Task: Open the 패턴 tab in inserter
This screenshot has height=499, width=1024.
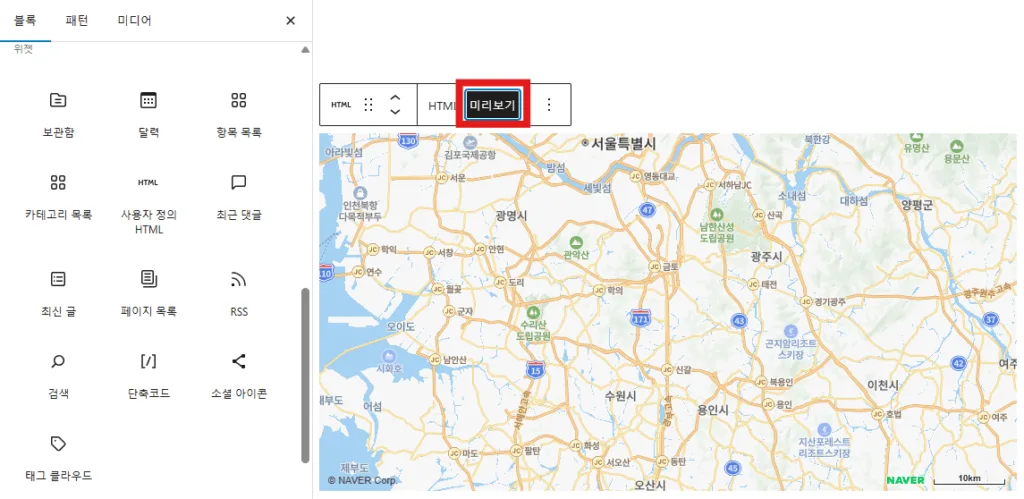Action: click(77, 21)
